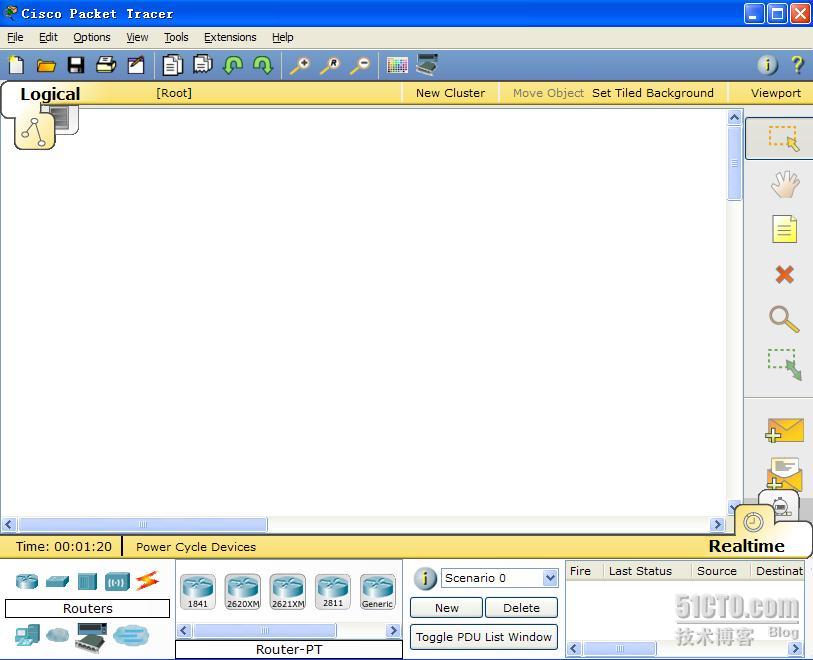Select the Custom Made Devices icon
Screen dimensions: 813x660
tap(91, 637)
